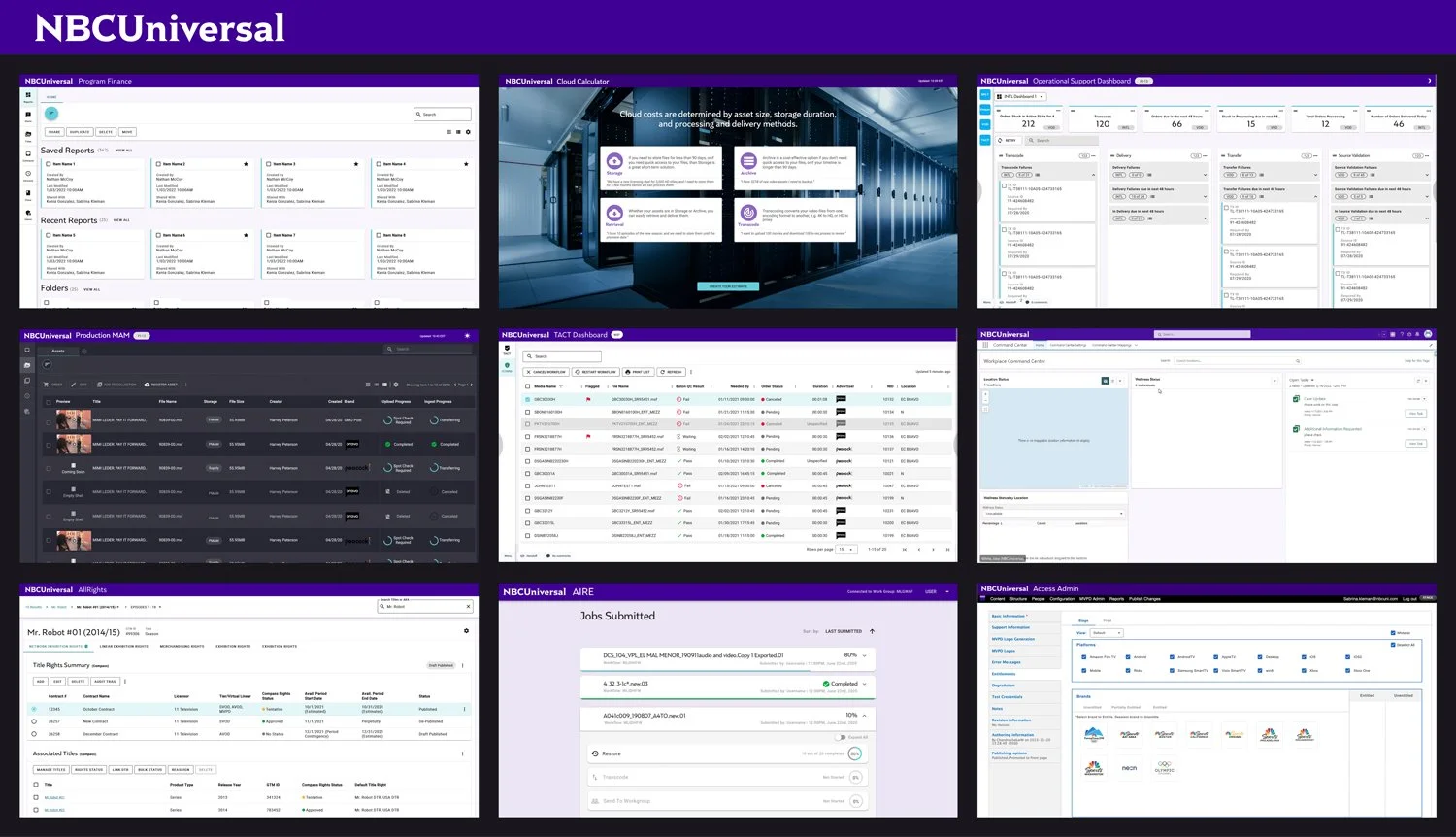Select the Retrieval icon in Cloud Calculator
1456x837 pixels.
point(614,215)
